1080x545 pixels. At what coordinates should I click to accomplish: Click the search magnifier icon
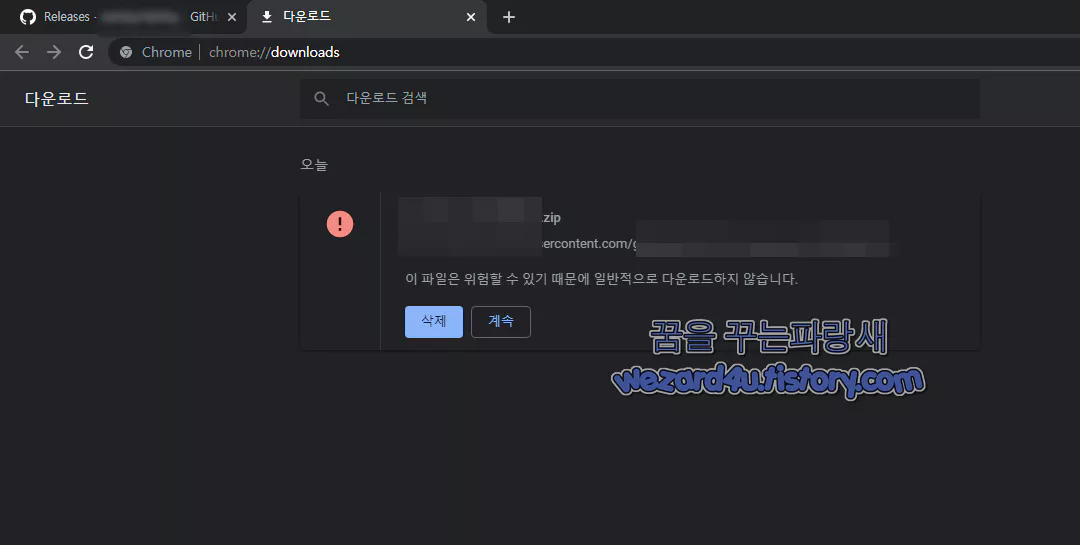(x=321, y=99)
